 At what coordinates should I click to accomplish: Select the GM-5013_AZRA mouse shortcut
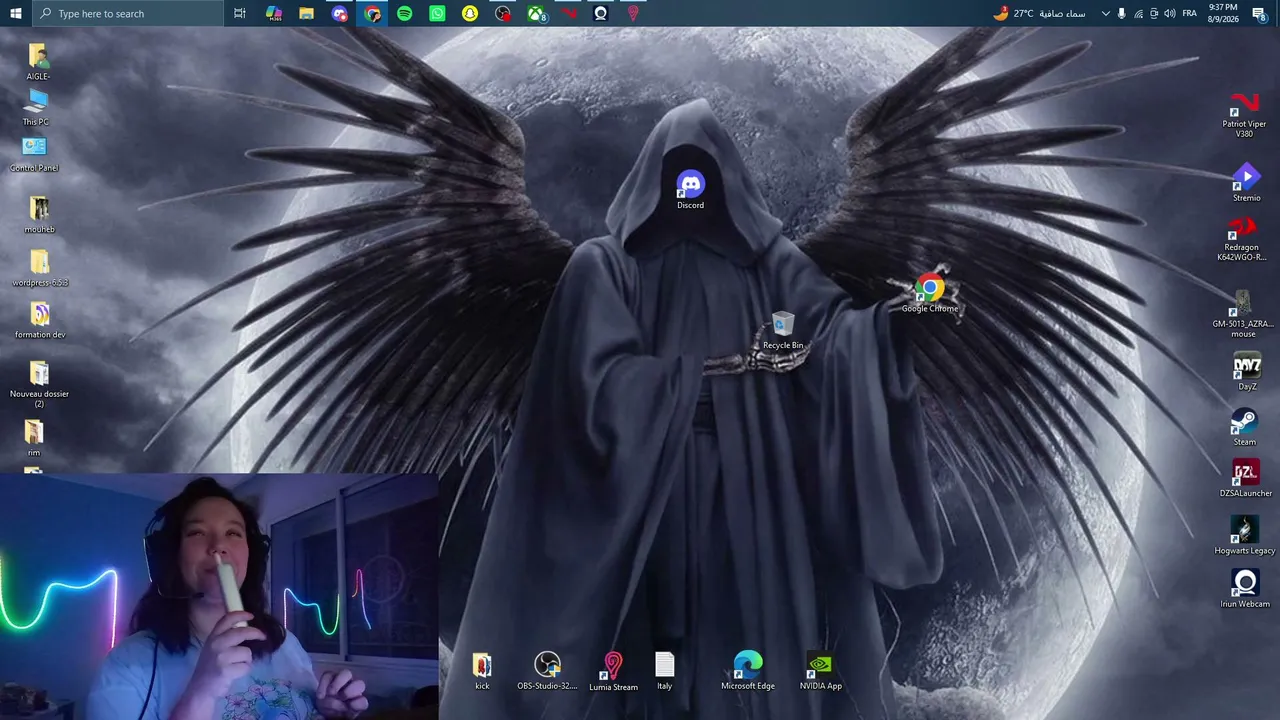click(x=1243, y=314)
